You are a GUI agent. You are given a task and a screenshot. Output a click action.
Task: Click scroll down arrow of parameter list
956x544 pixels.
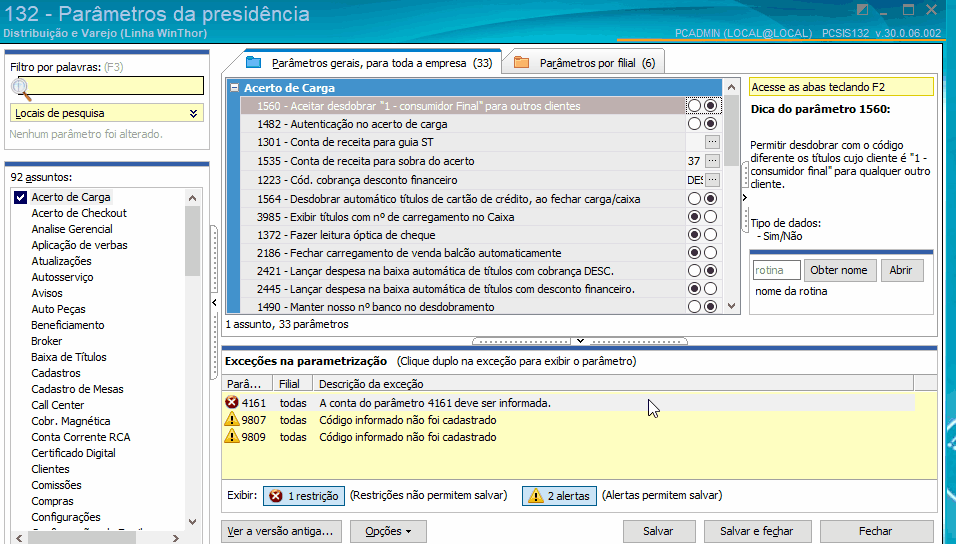[732, 306]
